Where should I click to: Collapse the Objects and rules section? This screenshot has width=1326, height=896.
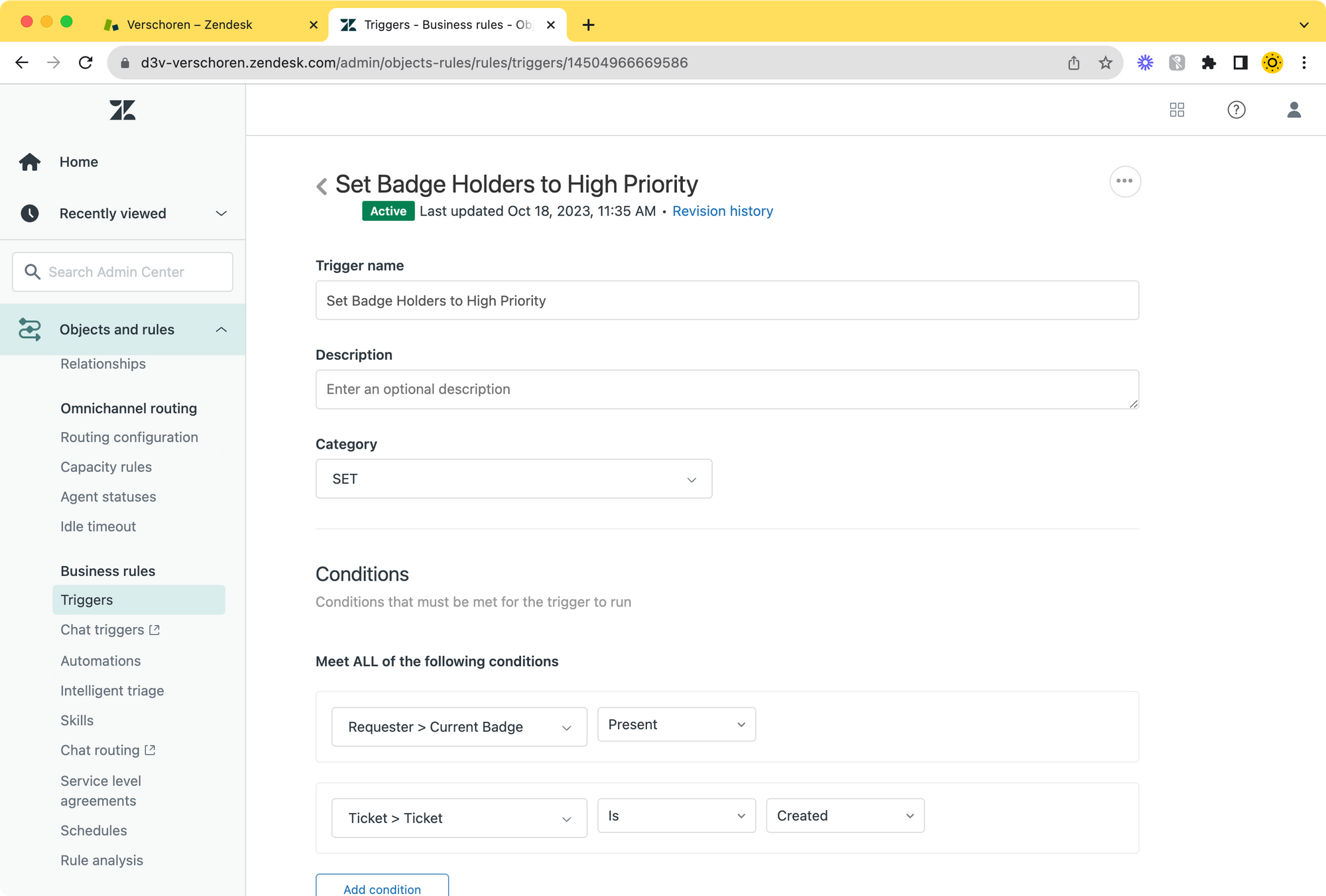[221, 329]
